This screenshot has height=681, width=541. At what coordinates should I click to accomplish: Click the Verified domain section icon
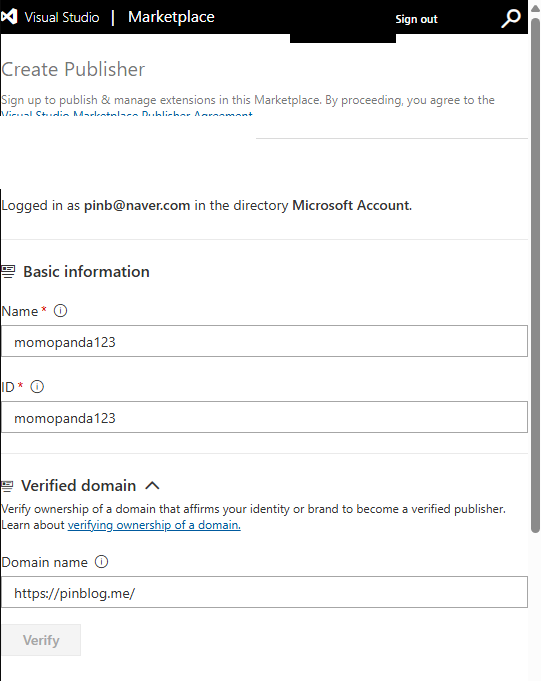7,486
